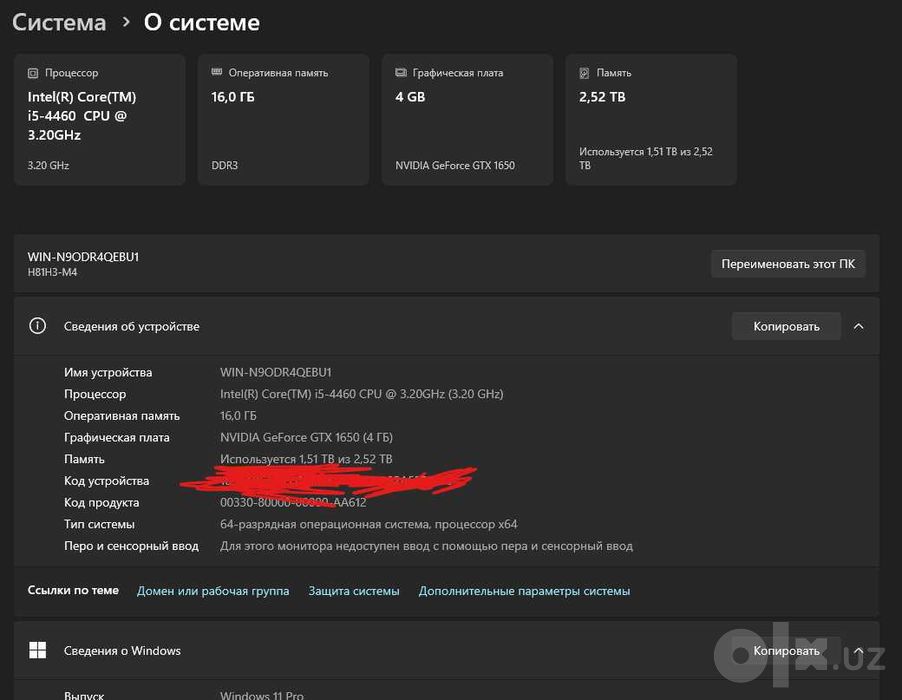Click the Сведения об устройстве section header
The height and width of the screenshot is (700, 902).
446,326
